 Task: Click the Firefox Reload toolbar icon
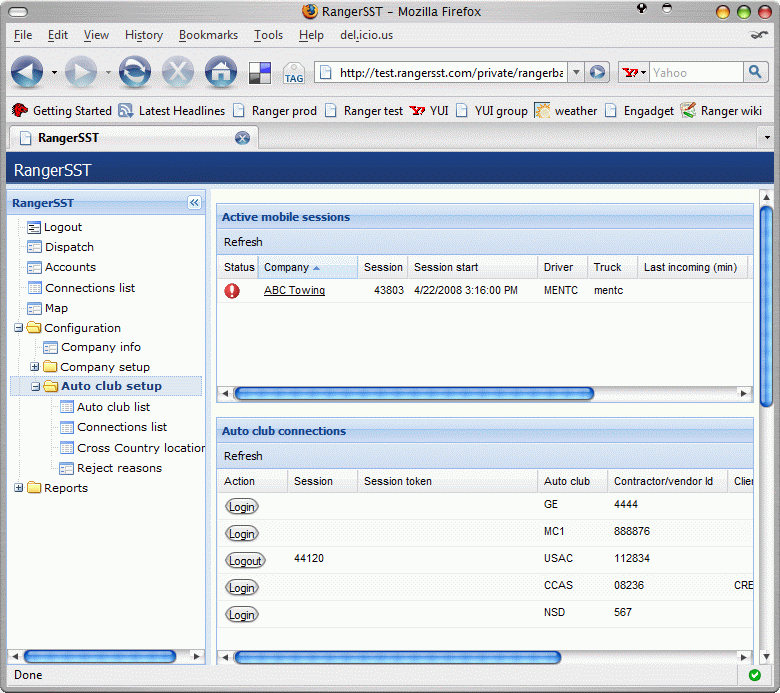coord(134,72)
